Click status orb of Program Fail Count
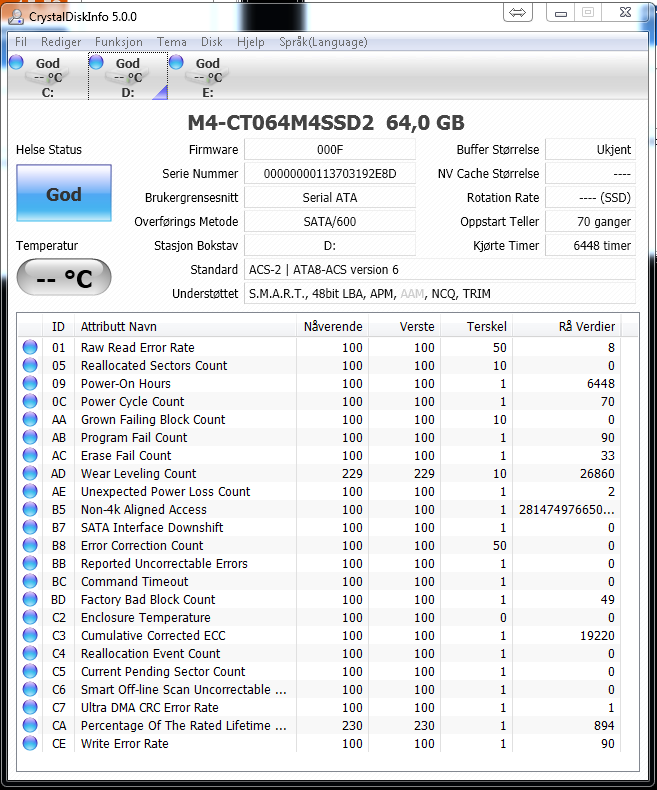Screen dimensions: 657x790 [x=30, y=437]
